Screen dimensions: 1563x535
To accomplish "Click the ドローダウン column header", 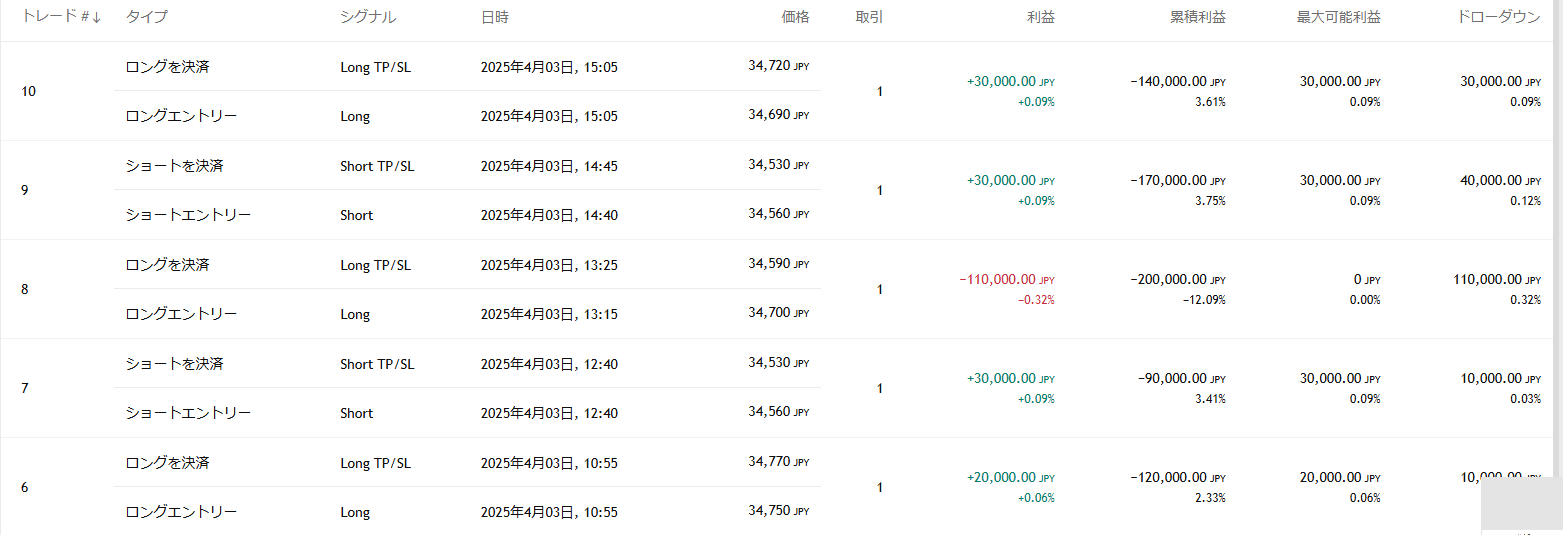I will (1498, 17).
